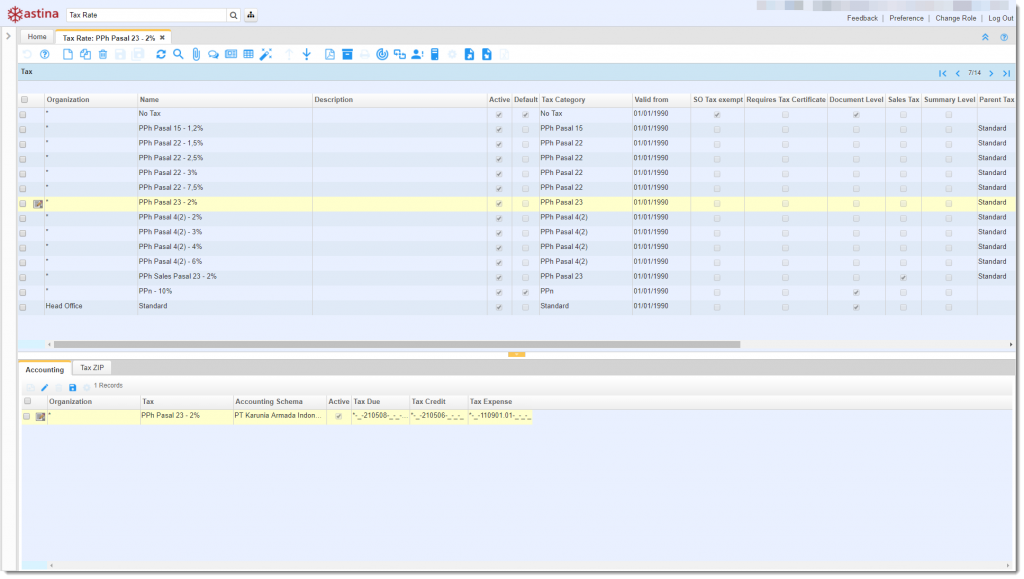This screenshot has width=1024, height=579.
Task: Switch to the Tax ZIP tab
Action: click(x=93, y=368)
